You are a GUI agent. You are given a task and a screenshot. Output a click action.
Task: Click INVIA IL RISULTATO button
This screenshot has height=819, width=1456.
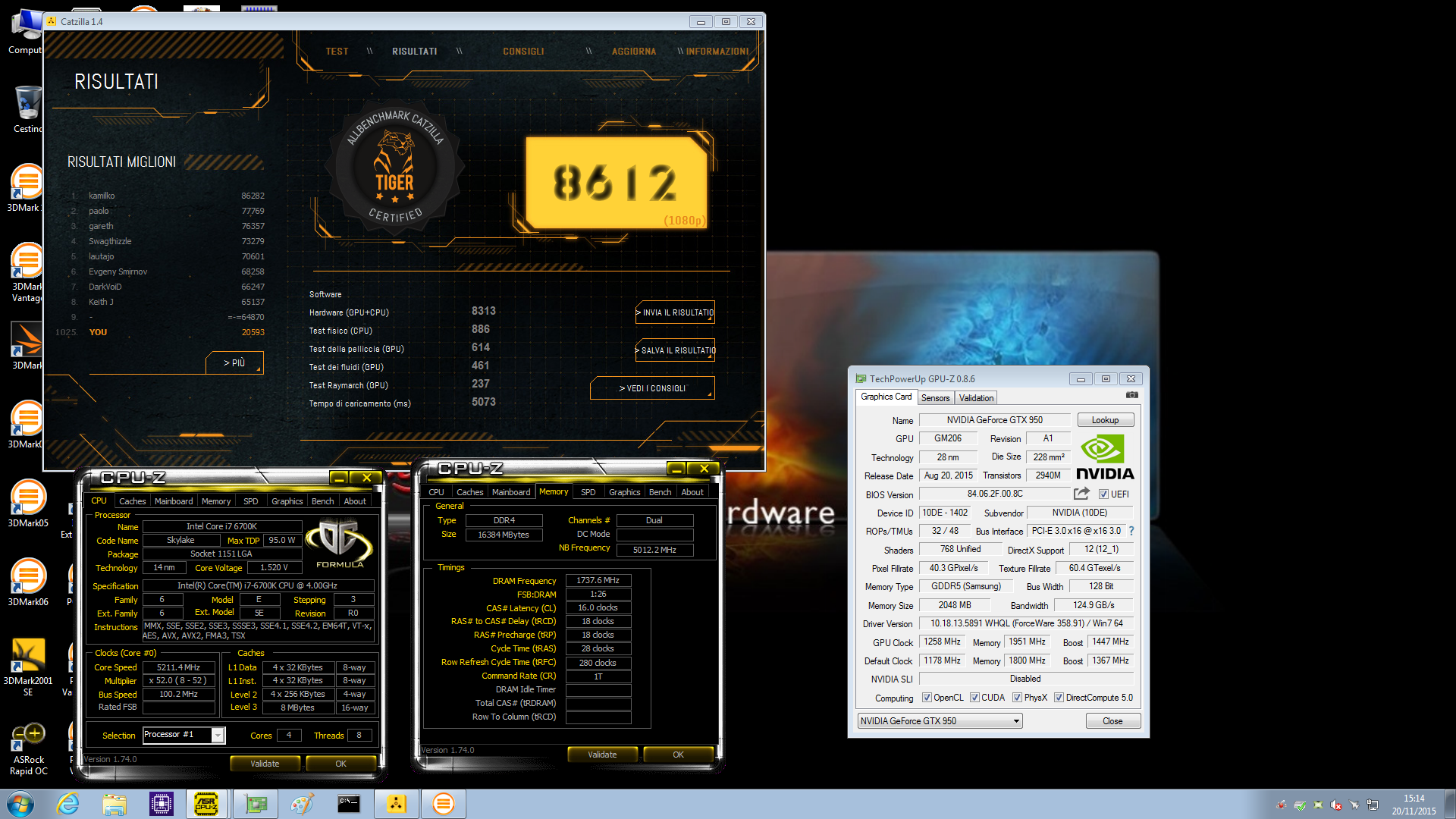[x=675, y=312]
